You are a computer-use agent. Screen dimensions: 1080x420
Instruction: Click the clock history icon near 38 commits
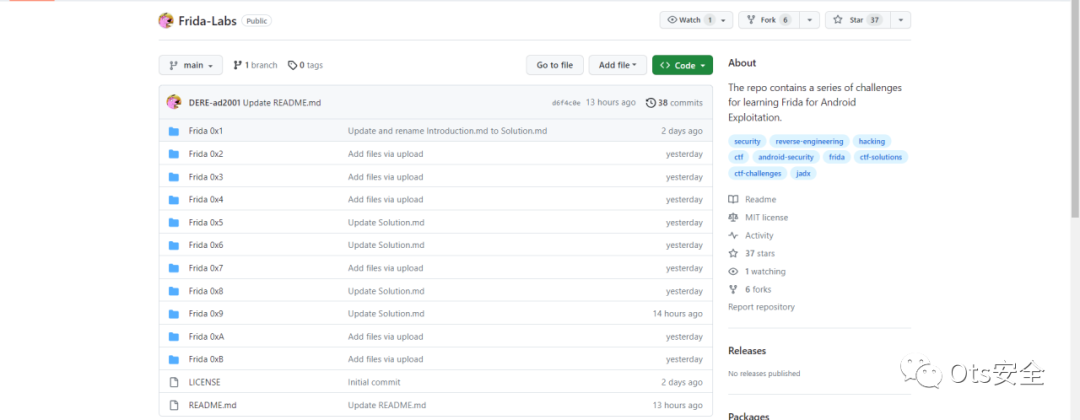(x=651, y=103)
